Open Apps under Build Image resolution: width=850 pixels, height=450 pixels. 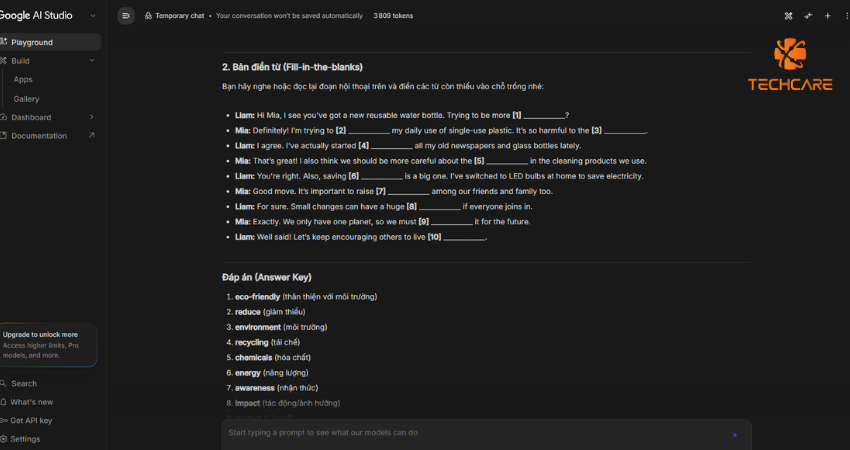pos(23,79)
